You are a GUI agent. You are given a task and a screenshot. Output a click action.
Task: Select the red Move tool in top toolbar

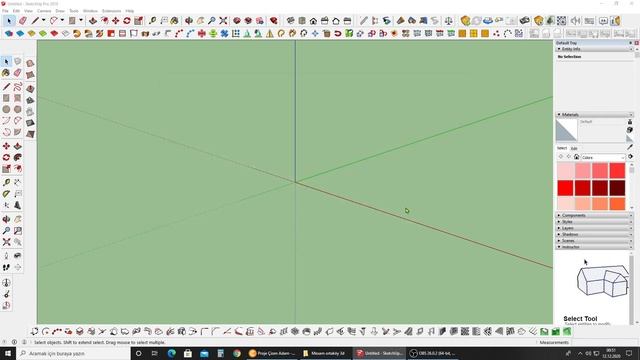coord(116,20)
